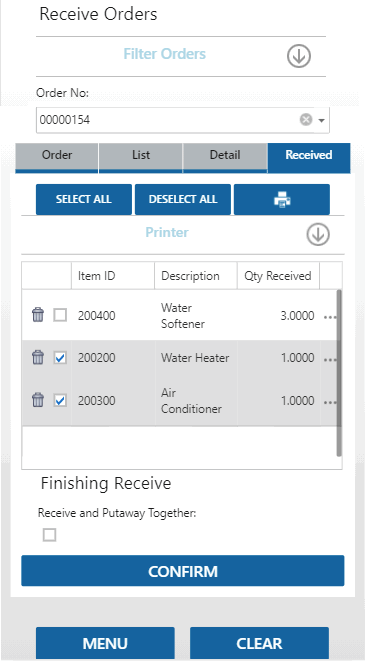365x661 pixels.
Task: Uncheck the Water Heater row checkbox
Action: 60,358
